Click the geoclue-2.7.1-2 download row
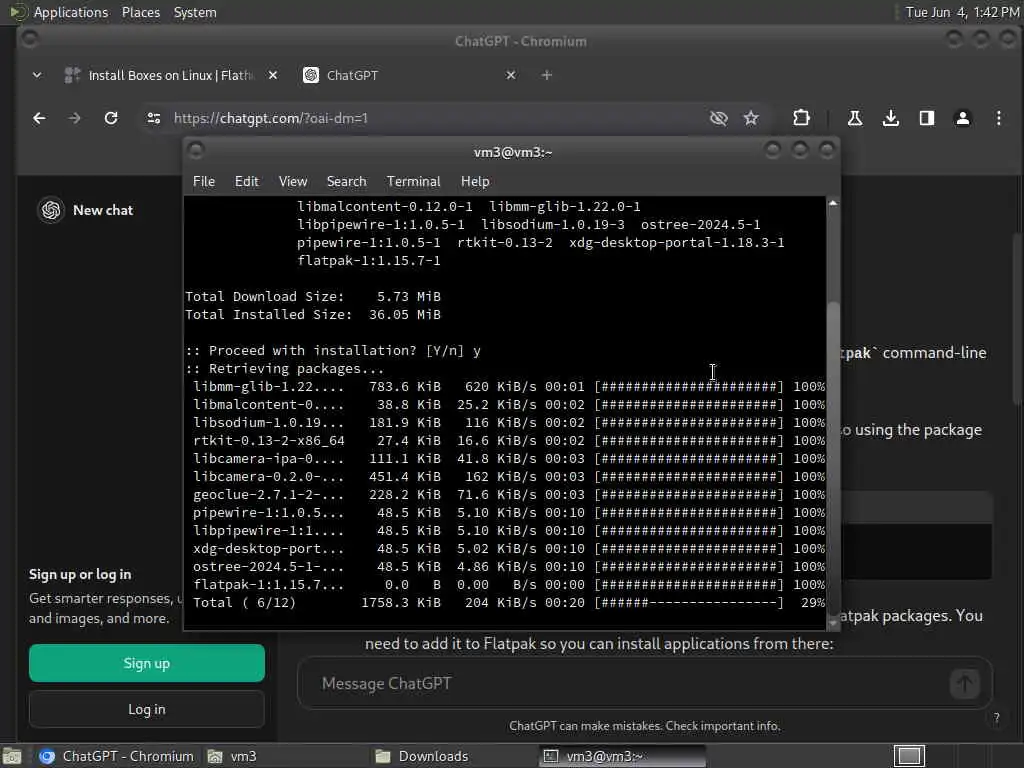Screen dimensions: 1024x768 coord(509,494)
